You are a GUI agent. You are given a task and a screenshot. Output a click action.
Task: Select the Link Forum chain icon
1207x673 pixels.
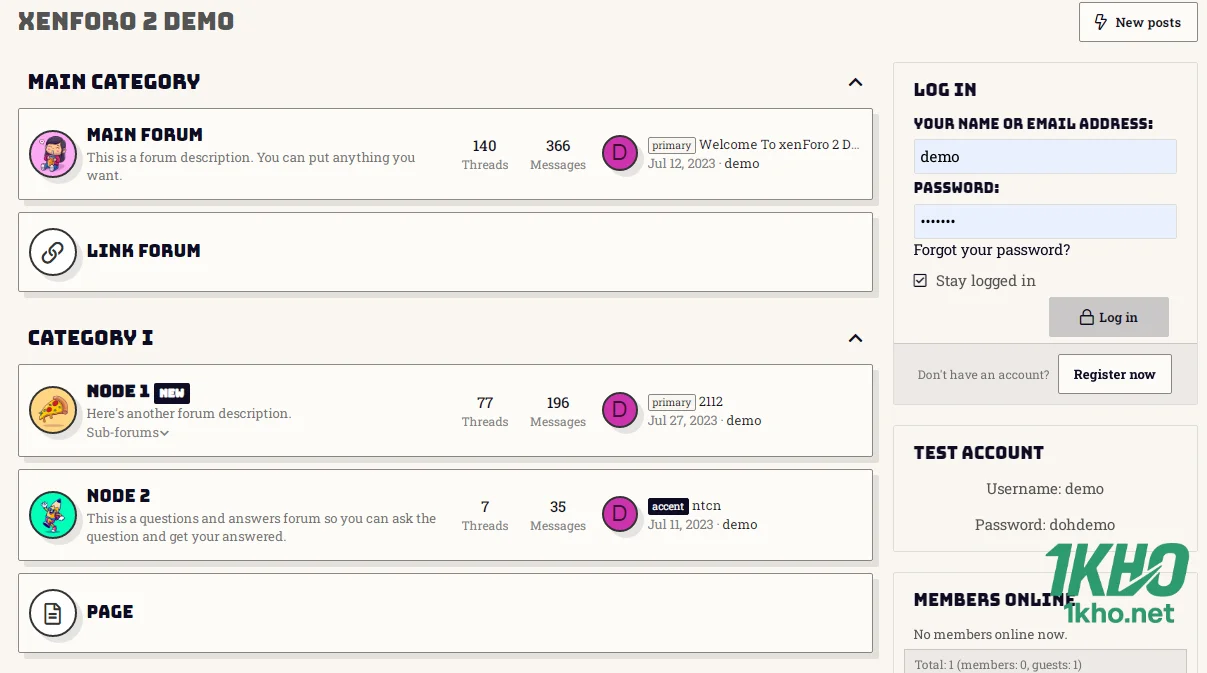pos(53,252)
